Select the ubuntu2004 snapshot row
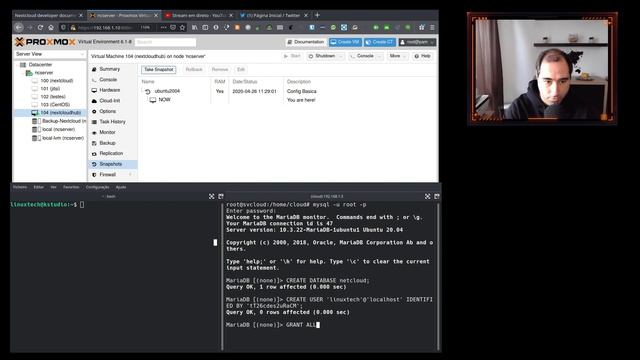 [288, 91]
